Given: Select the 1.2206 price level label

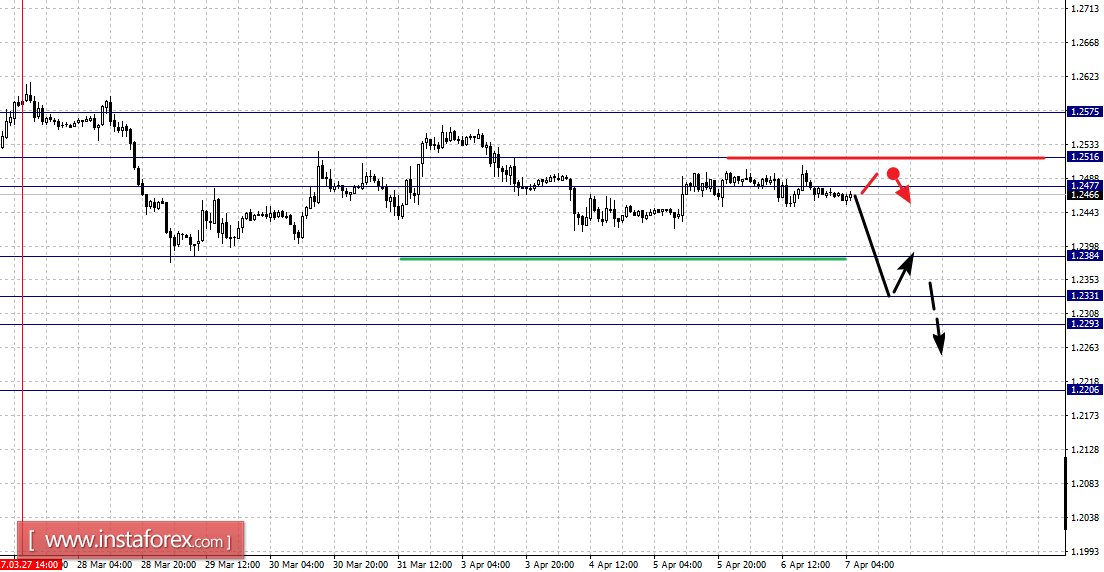Looking at the screenshot, I should point(1084,390).
